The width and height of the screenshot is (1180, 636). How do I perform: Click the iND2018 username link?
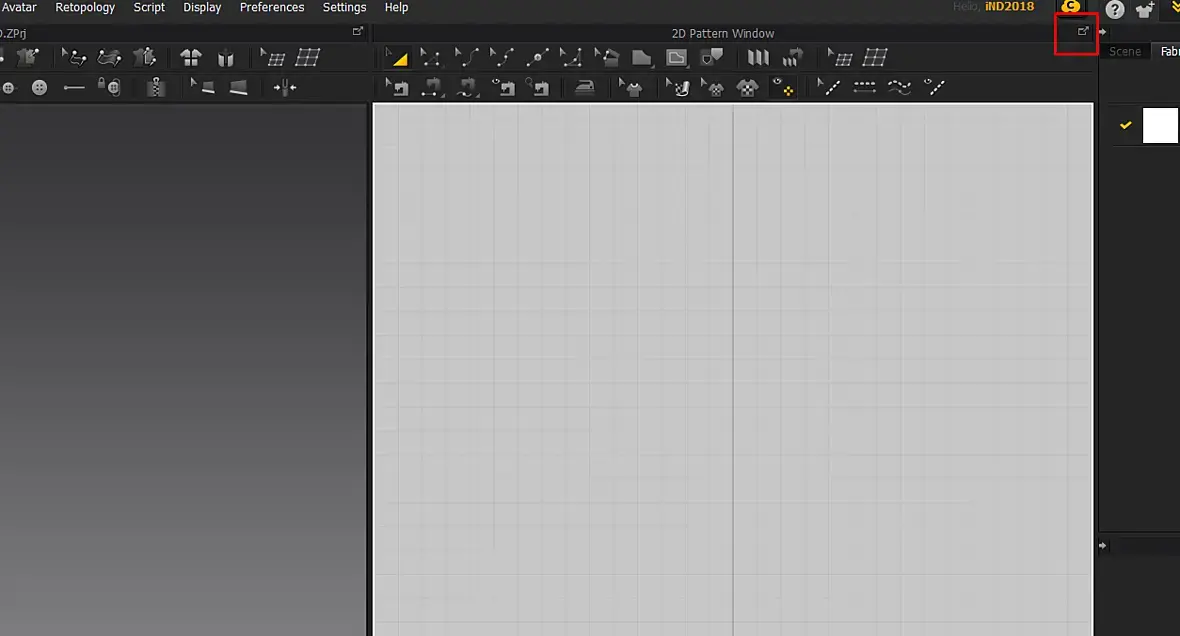(x=1009, y=7)
